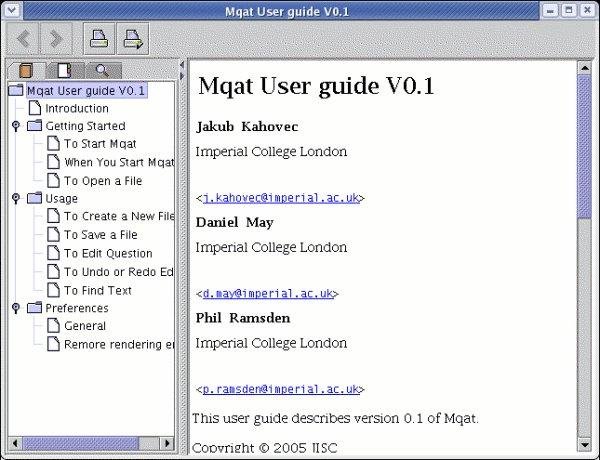This screenshot has width=600, height=460.
Task: Click the tree pane horizontal scrollbar thumb
Action: coord(80,444)
